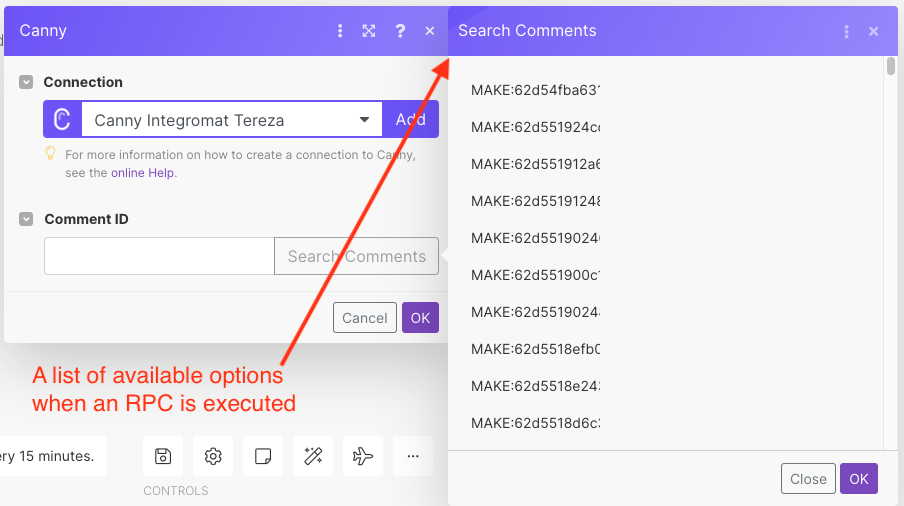
Task: Click the Add connection button
Action: tap(410, 120)
